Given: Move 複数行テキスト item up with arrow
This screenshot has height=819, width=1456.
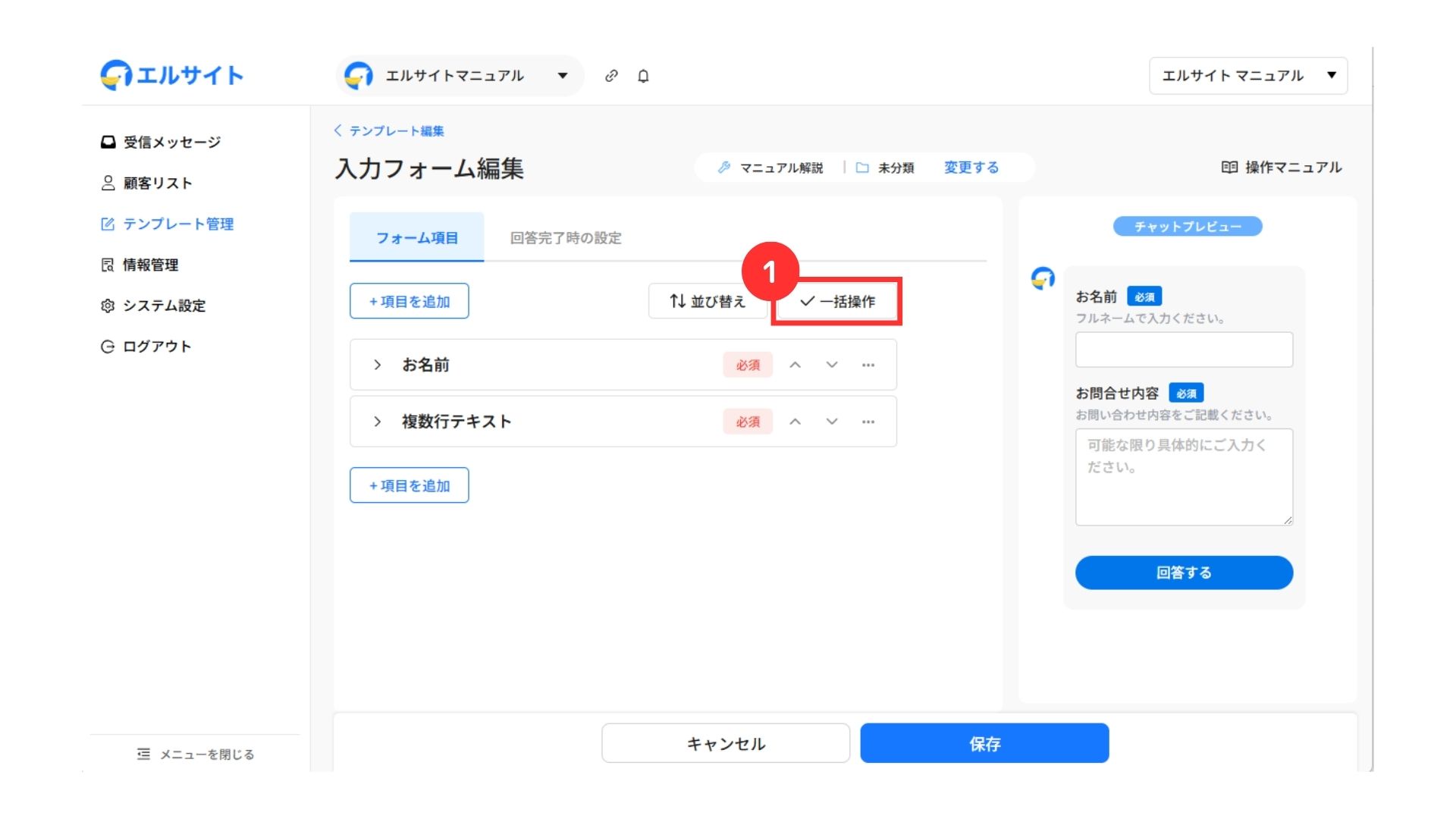Looking at the screenshot, I should click(795, 422).
